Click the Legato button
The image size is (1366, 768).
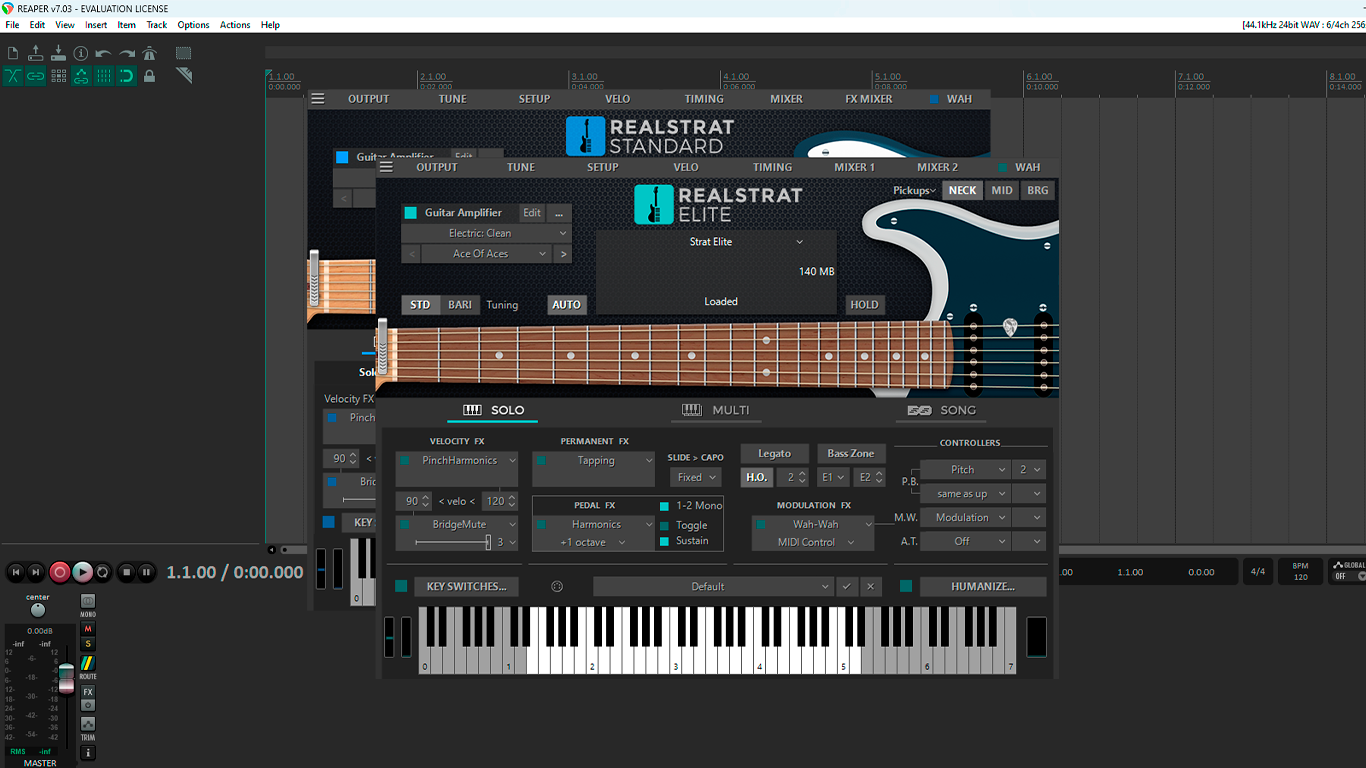coord(774,454)
